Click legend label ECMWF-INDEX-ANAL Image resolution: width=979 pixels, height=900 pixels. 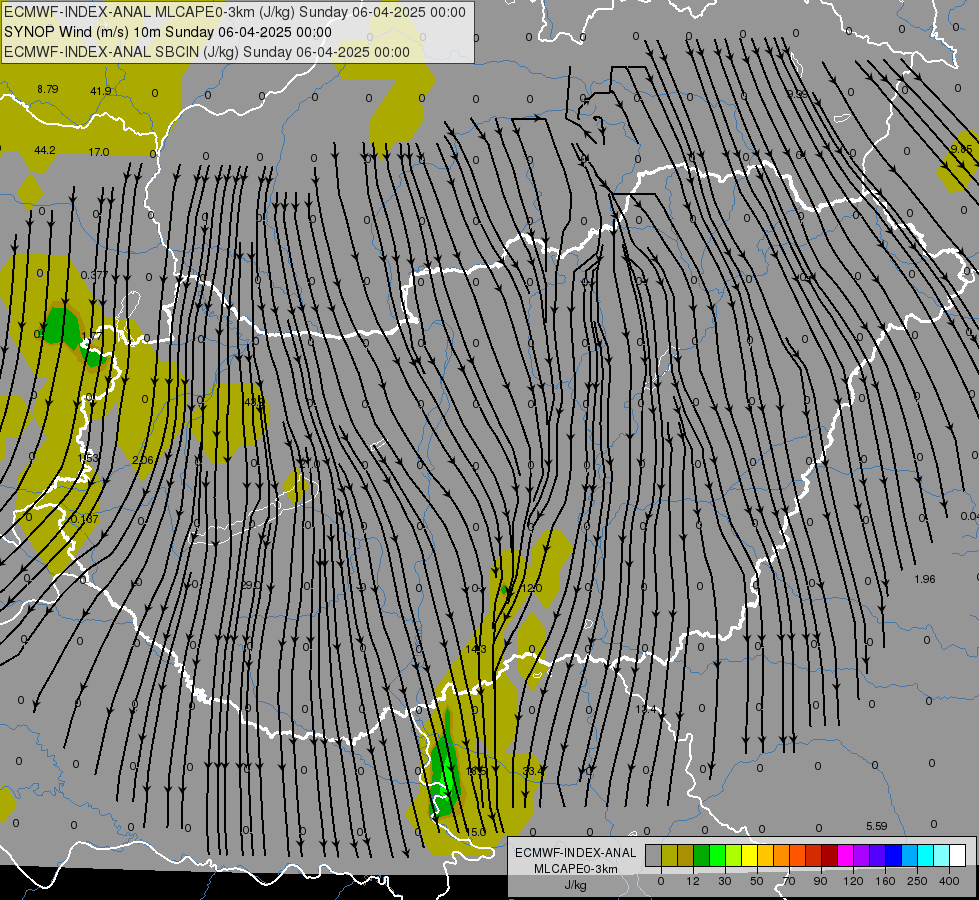tap(576, 853)
